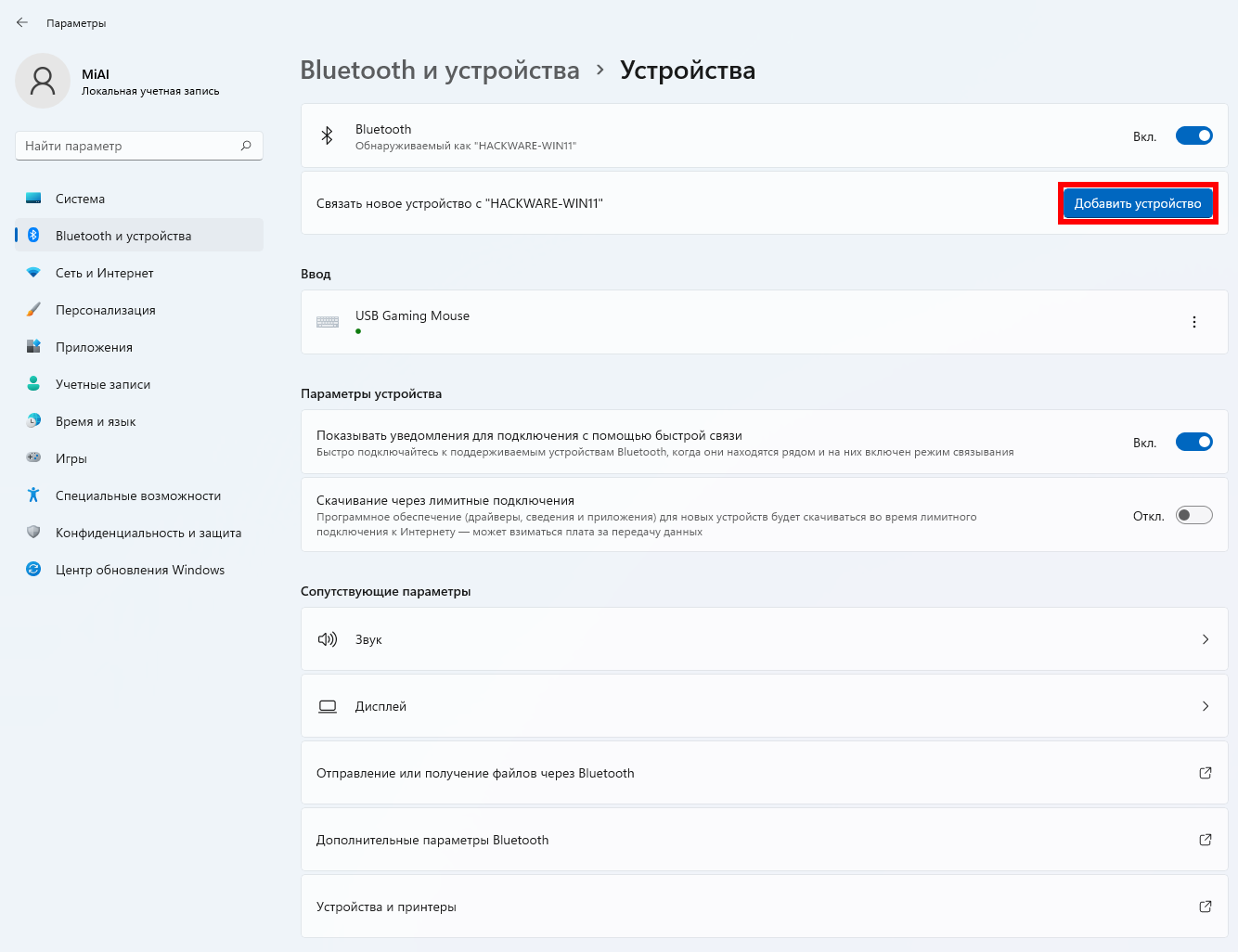The image size is (1238, 952).
Task: Click the Игры gamepad icon
Action: point(33,457)
